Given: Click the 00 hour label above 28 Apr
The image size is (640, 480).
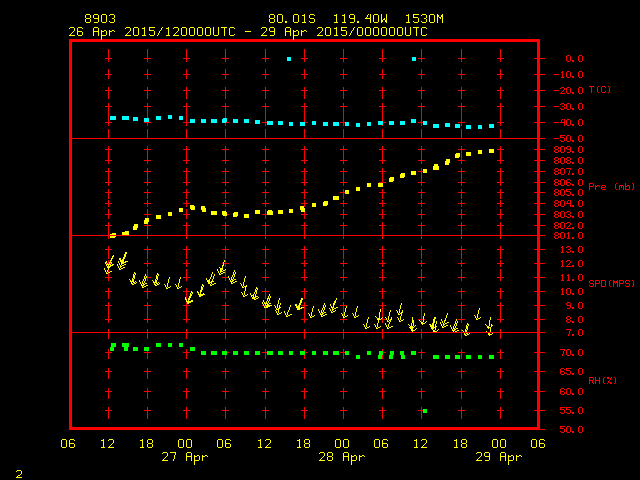Looking at the screenshot, I should [x=342, y=444].
